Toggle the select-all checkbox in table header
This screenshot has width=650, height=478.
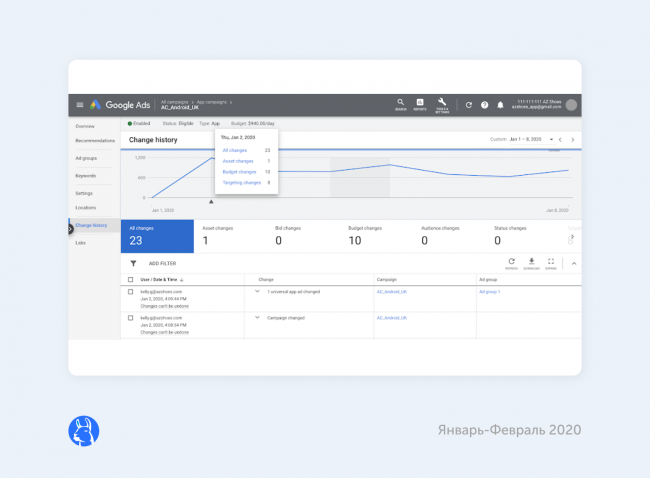tap(130, 279)
